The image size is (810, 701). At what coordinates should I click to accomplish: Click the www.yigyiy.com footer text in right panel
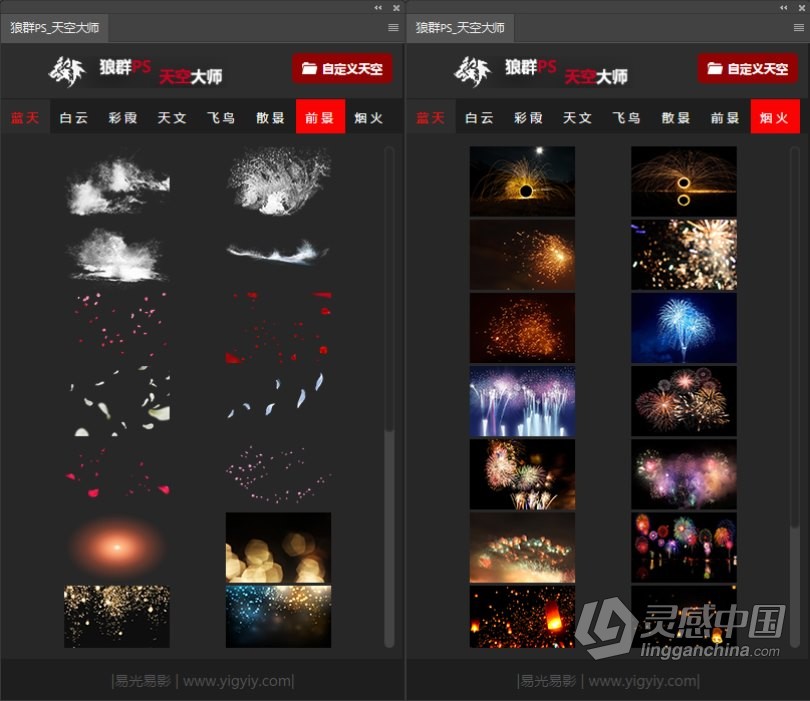[643, 681]
